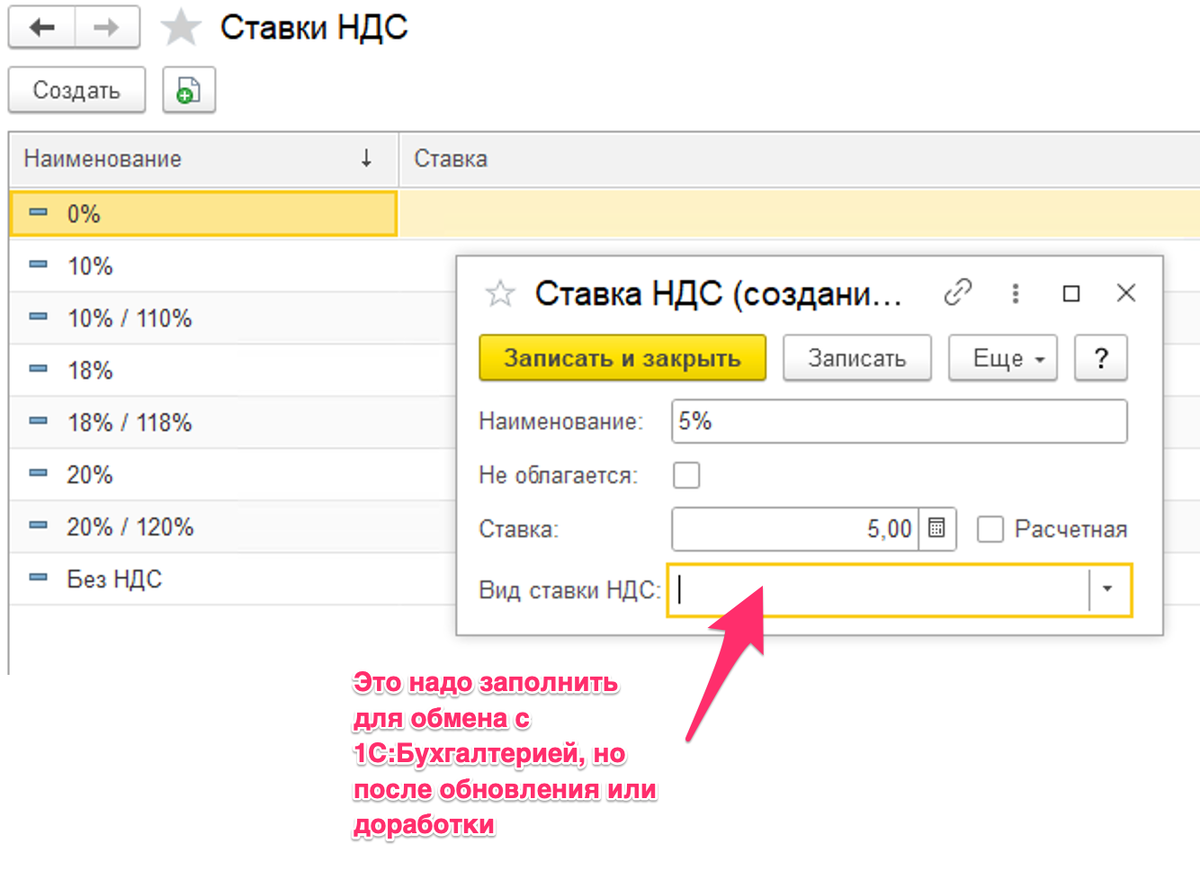Image resolution: width=1200 pixels, height=880 pixels.
Task: Click the Наименование column header
Action: tap(204, 158)
